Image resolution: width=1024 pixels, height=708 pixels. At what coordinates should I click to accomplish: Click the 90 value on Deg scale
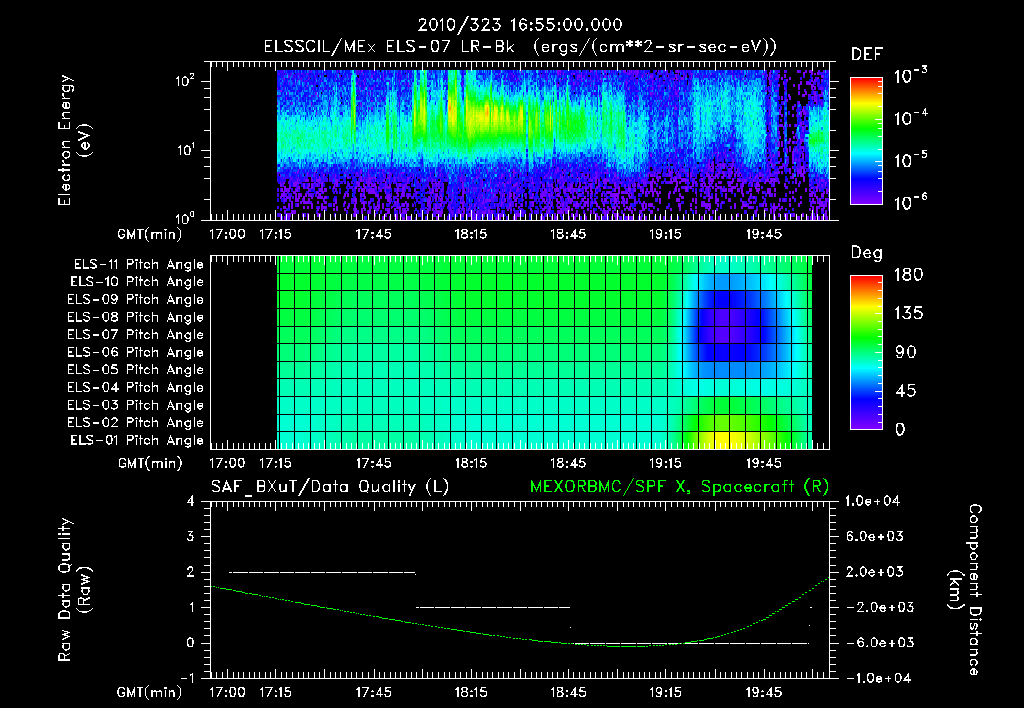(x=905, y=352)
